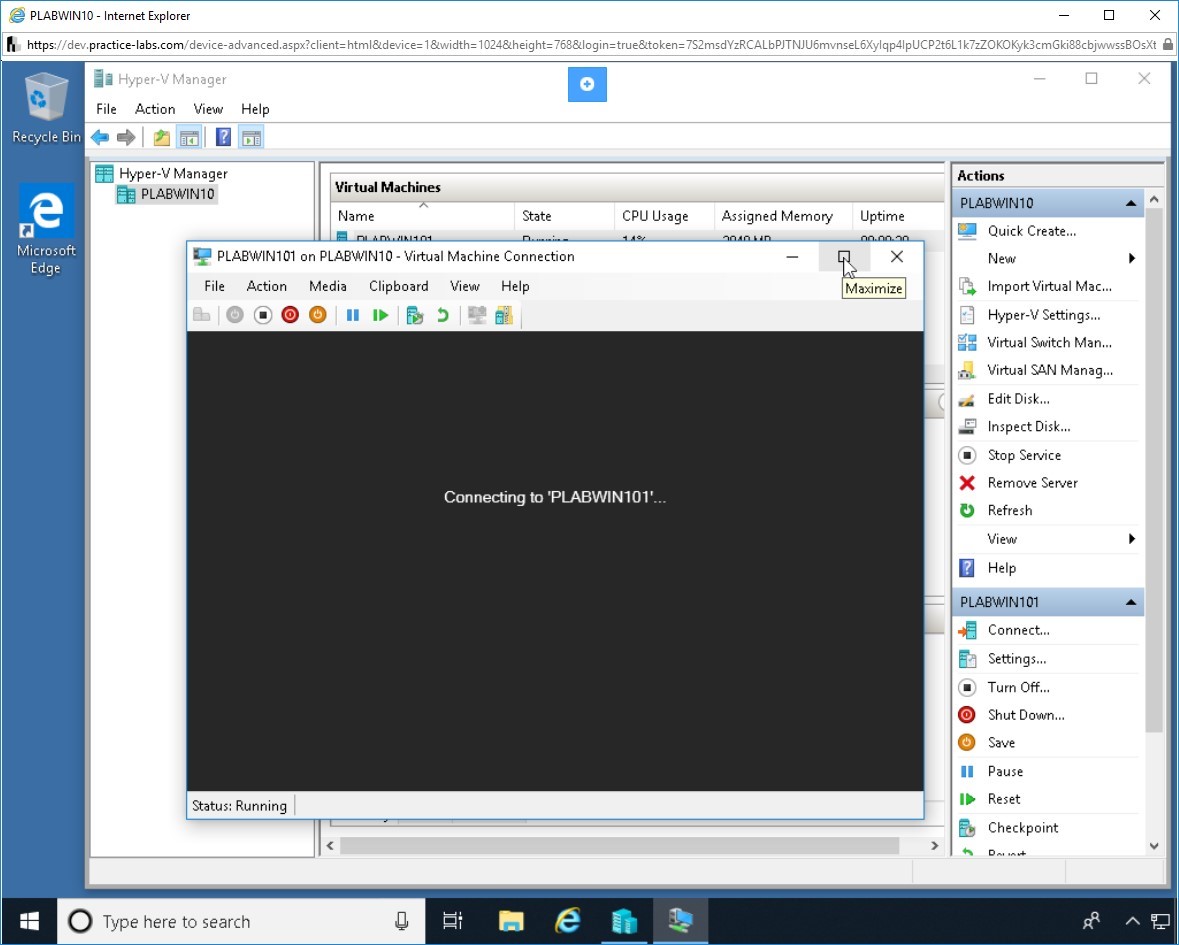Open Microsoft Edge desktop shortcut

pos(46,229)
